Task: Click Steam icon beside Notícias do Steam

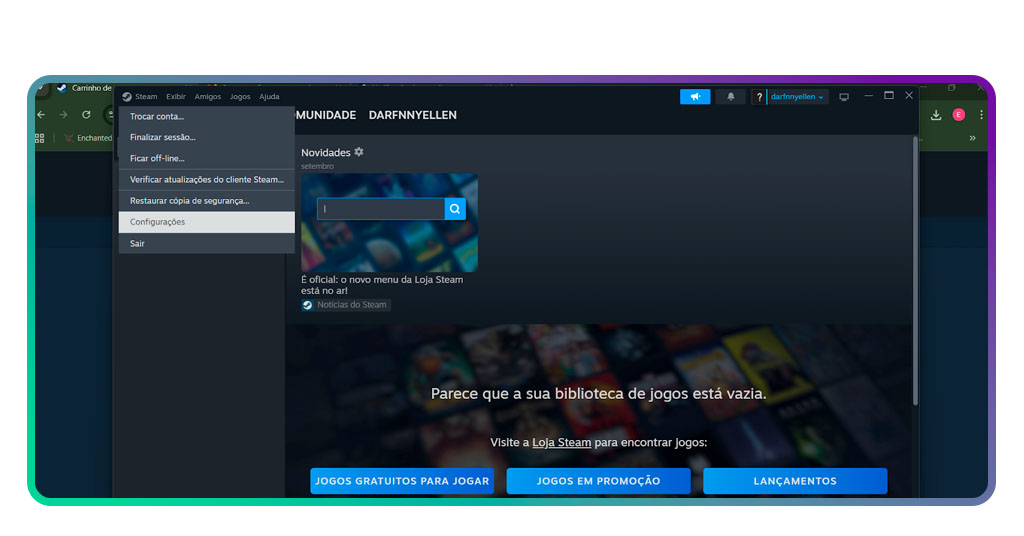Action: click(x=308, y=305)
